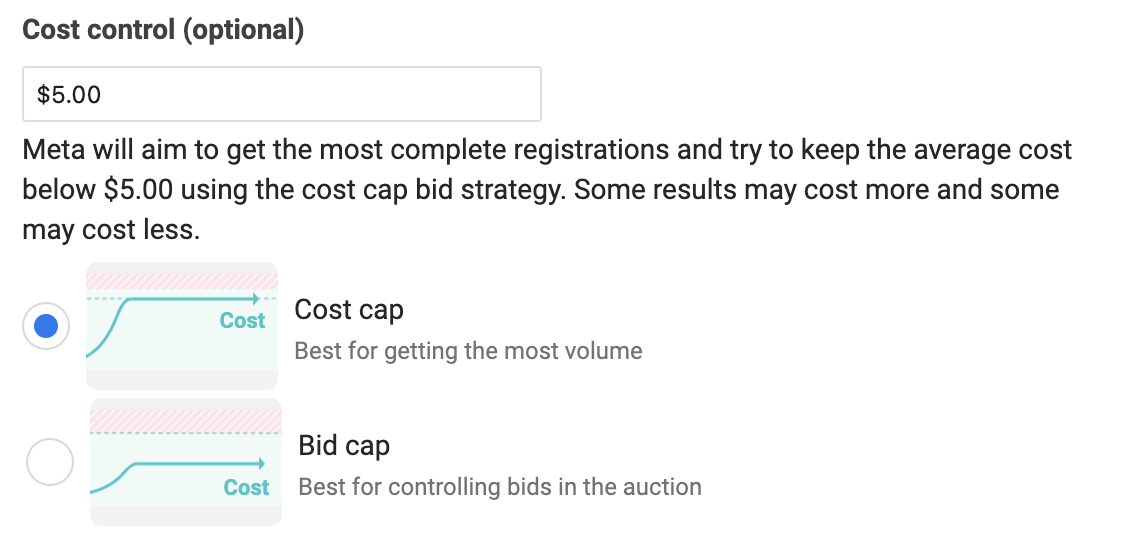The width and height of the screenshot is (1138, 548).
Task: Click the $5.00 value in the text box
Action: point(69,94)
